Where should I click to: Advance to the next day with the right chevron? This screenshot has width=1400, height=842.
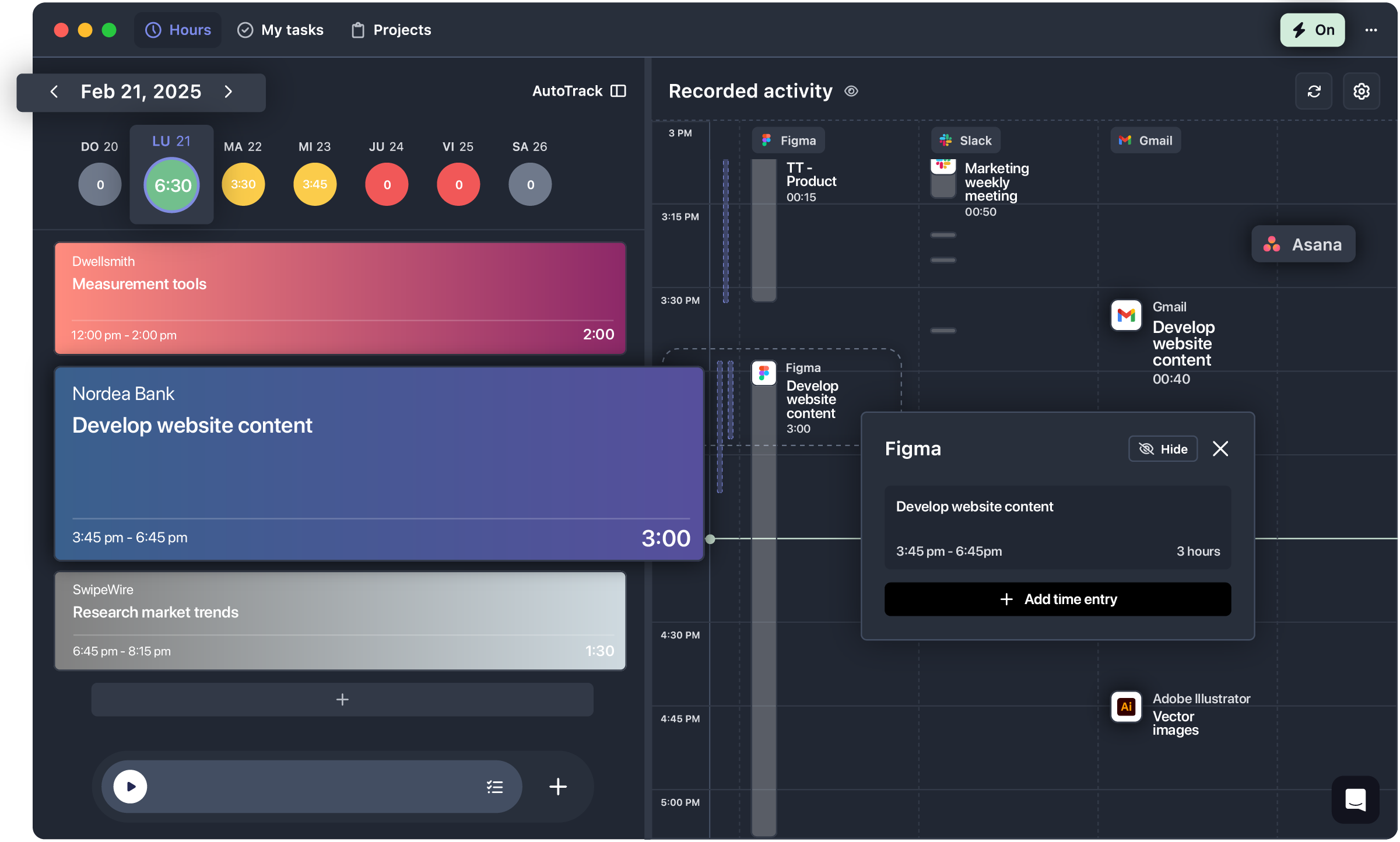[229, 92]
